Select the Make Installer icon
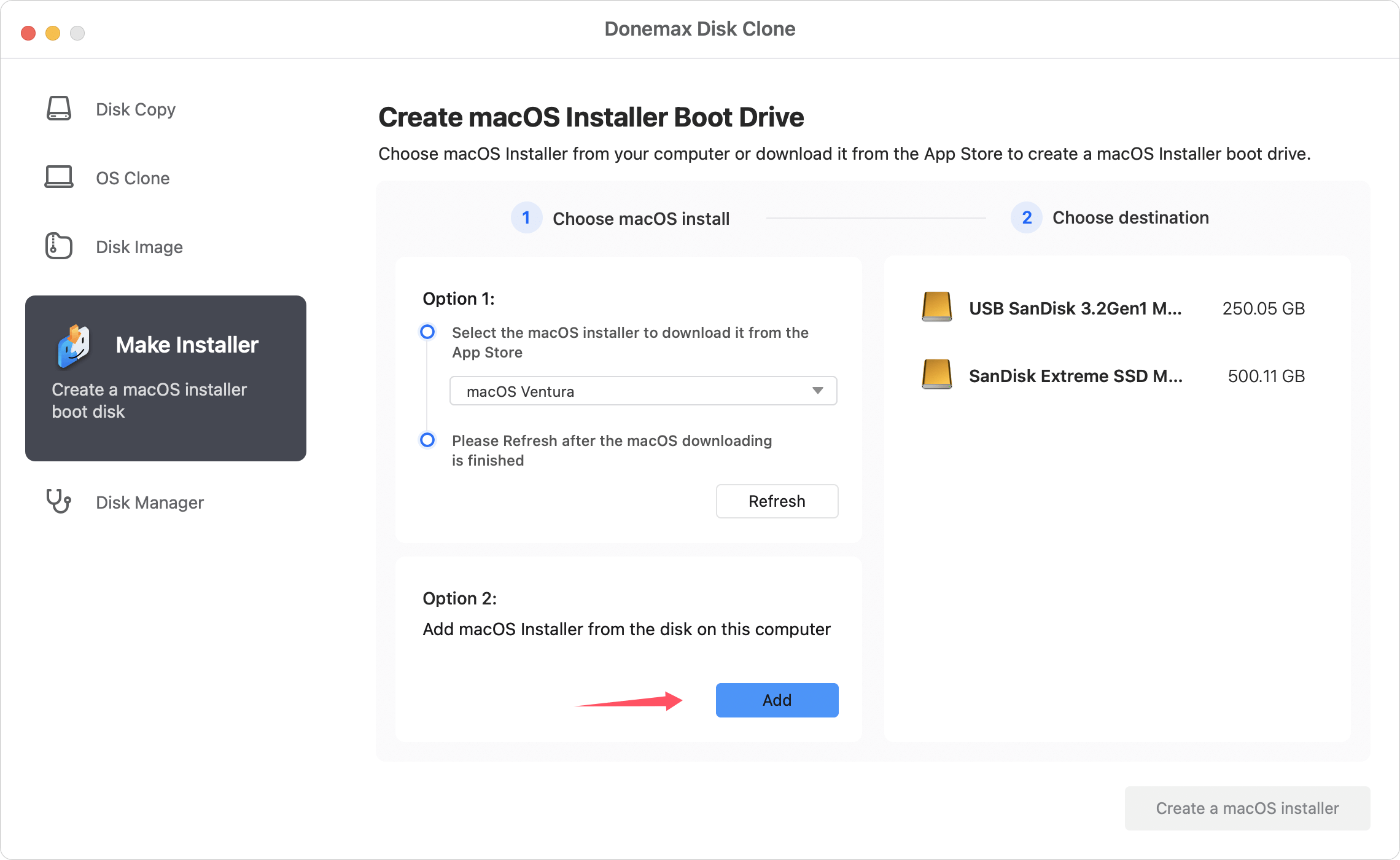1400x860 pixels. [x=75, y=345]
